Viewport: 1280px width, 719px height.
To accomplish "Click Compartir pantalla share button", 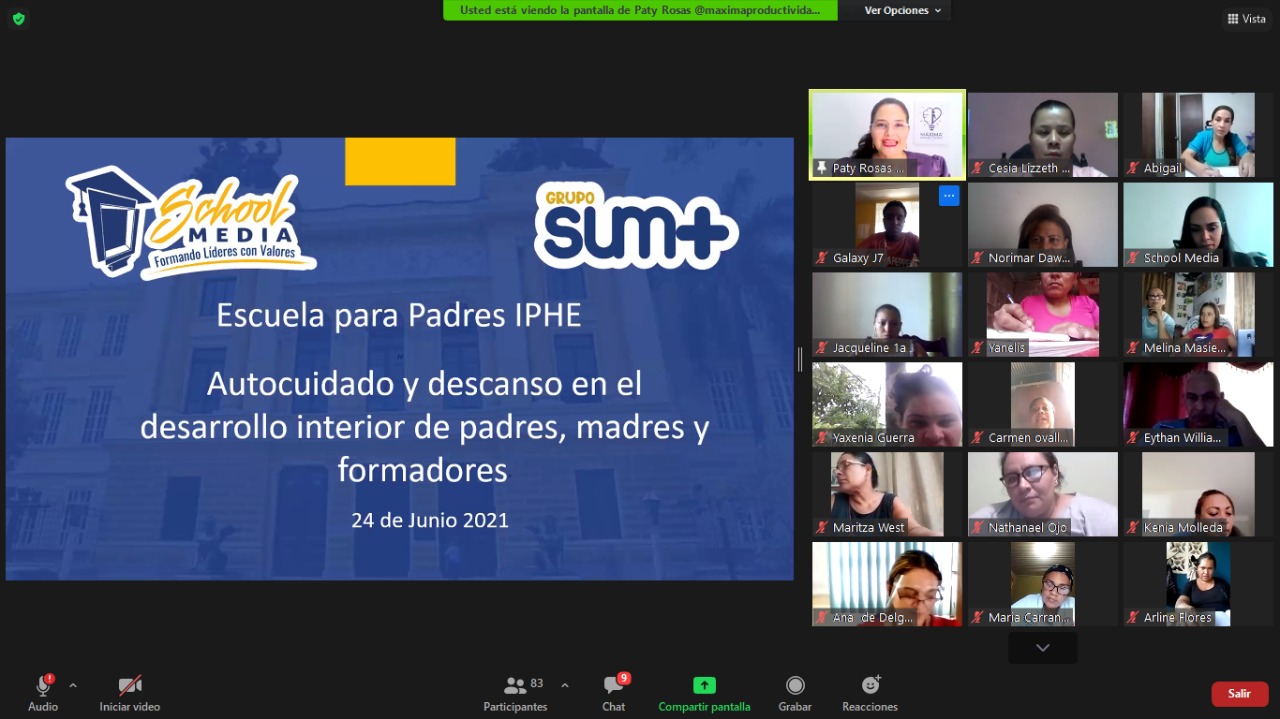I will pyautogui.click(x=704, y=693).
